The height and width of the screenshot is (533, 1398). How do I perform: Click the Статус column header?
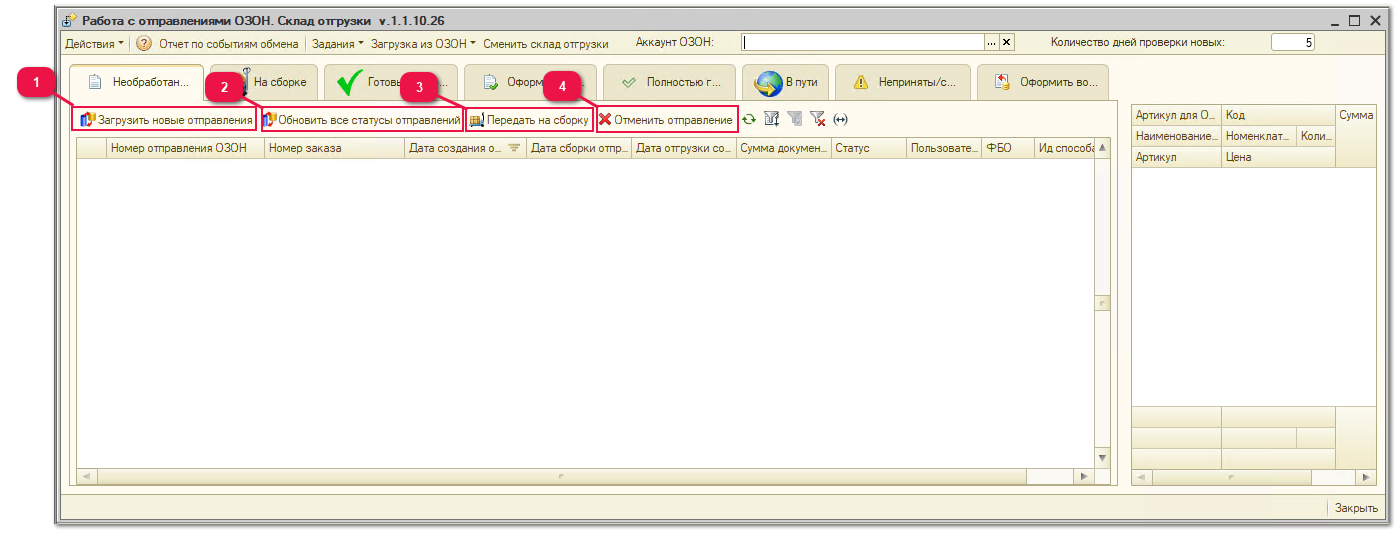pyautogui.click(x=869, y=148)
